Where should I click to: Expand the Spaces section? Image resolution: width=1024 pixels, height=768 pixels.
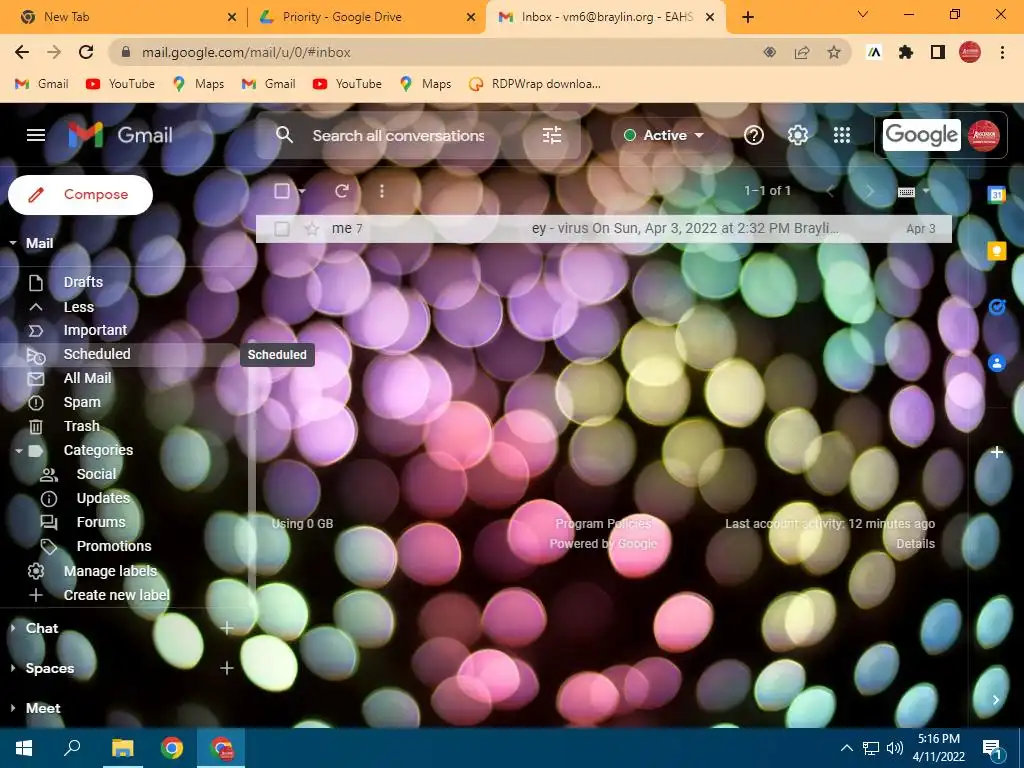pyautogui.click(x=13, y=668)
